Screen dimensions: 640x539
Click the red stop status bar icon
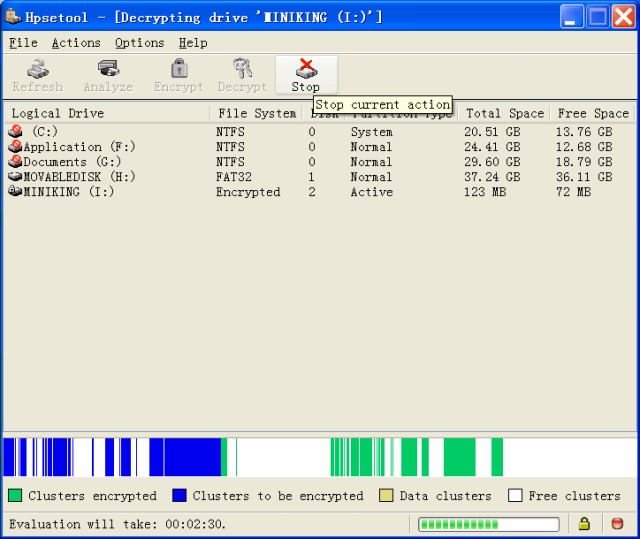tap(617, 524)
